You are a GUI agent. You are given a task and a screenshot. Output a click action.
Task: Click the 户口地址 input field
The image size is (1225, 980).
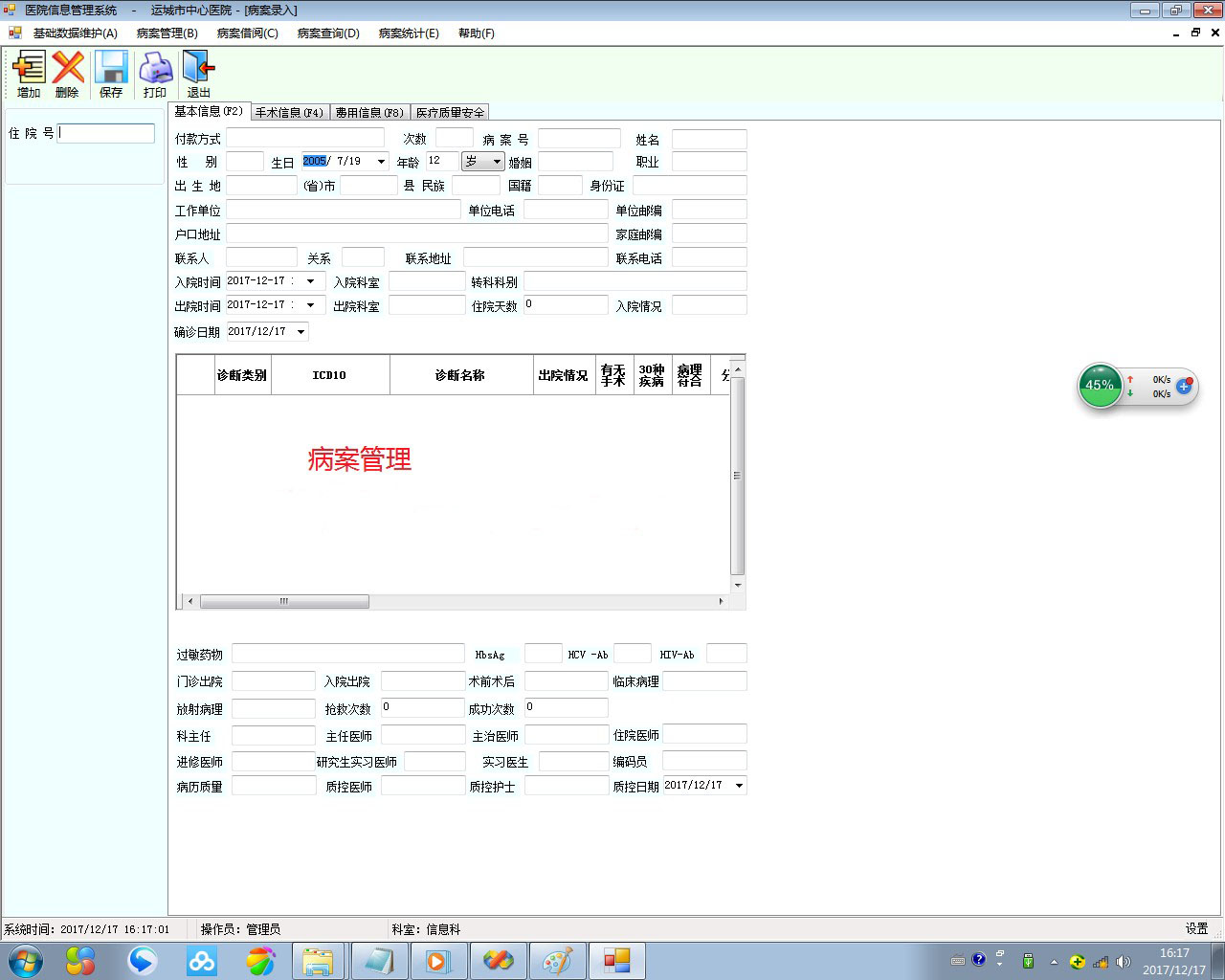(417, 234)
